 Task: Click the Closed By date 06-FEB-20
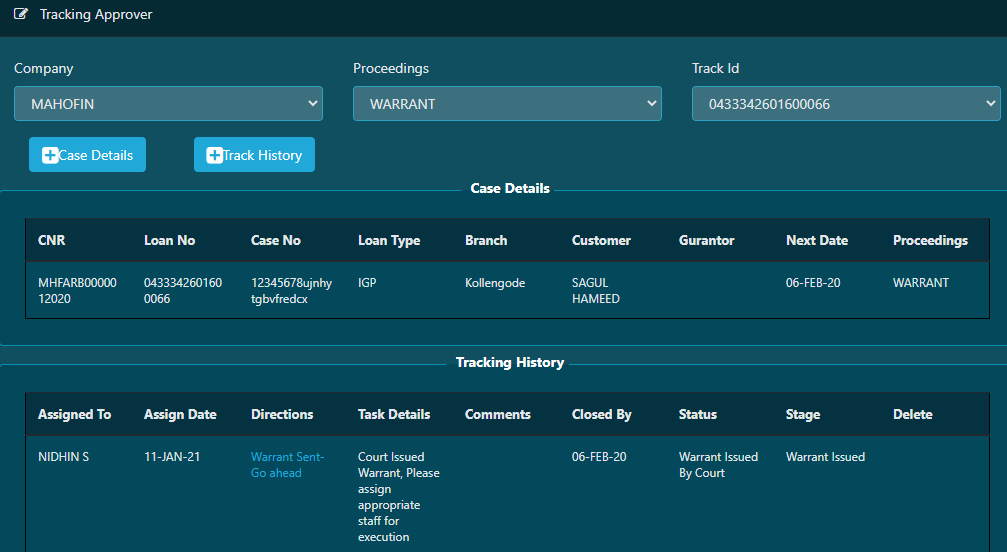click(599, 457)
